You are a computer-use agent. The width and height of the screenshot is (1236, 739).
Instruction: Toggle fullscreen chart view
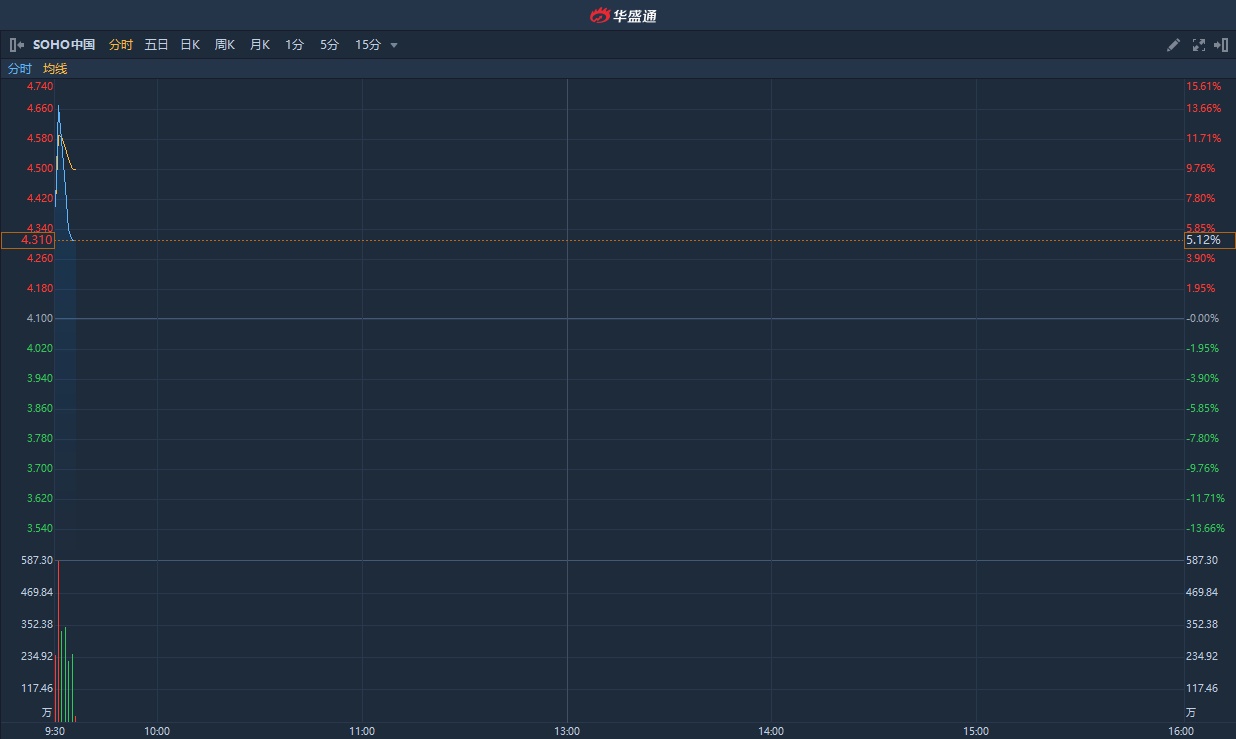click(1199, 45)
